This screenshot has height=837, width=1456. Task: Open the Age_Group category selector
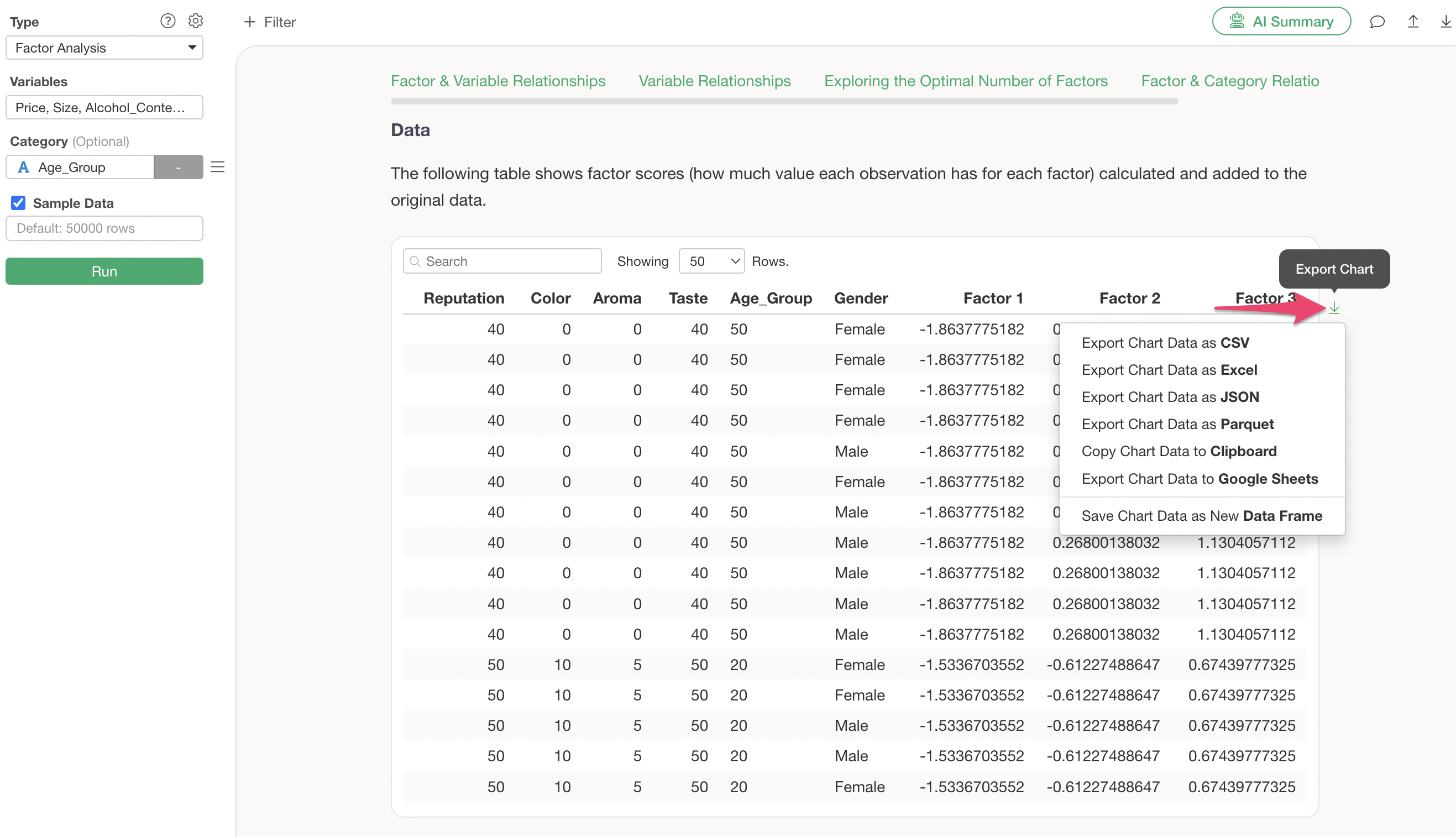[81, 168]
